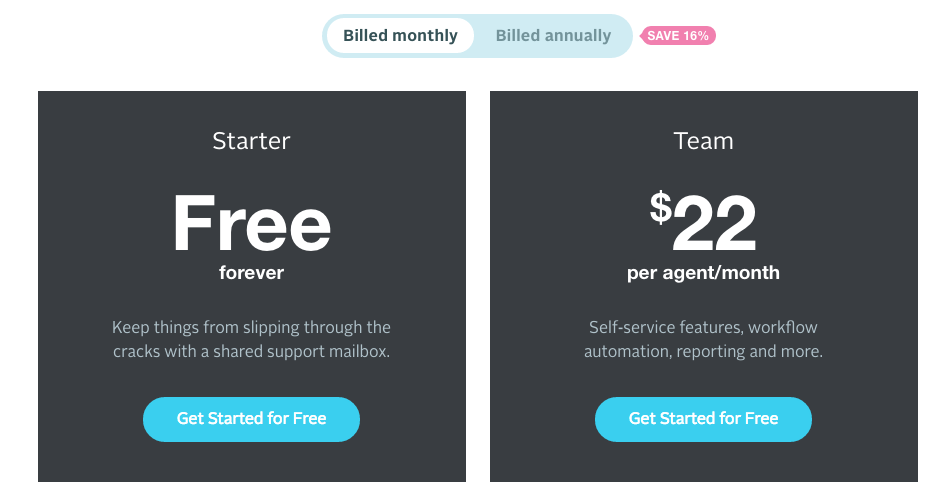
Task: Click 'automation, reporting and more' text line
Action: click(703, 352)
